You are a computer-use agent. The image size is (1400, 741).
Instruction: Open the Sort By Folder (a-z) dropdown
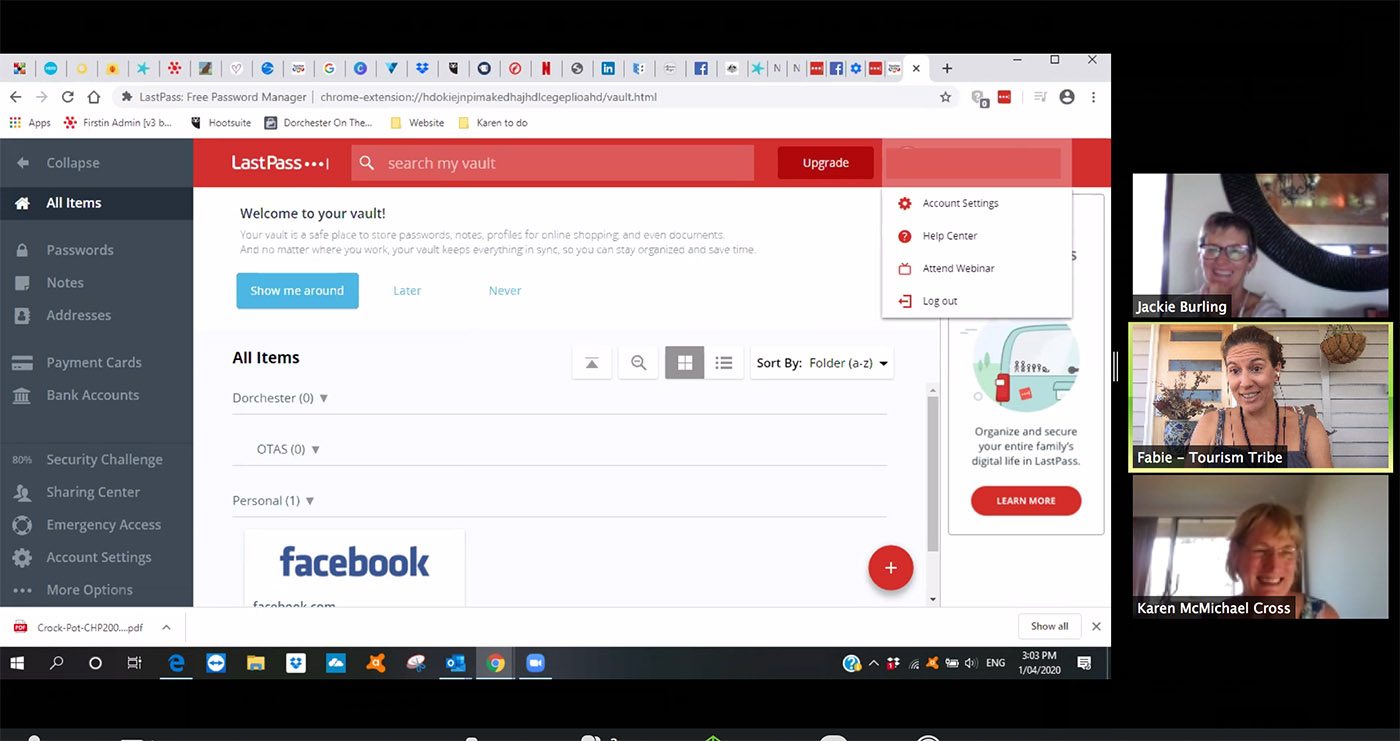coord(822,363)
